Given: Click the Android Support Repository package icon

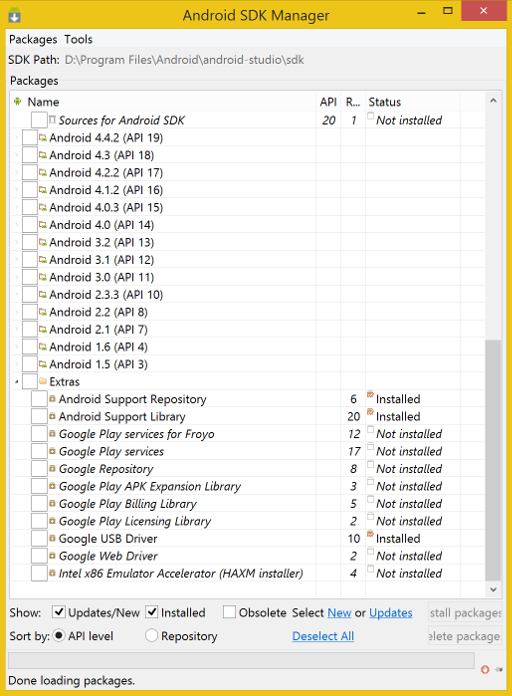Looking at the screenshot, I should point(52,399).
